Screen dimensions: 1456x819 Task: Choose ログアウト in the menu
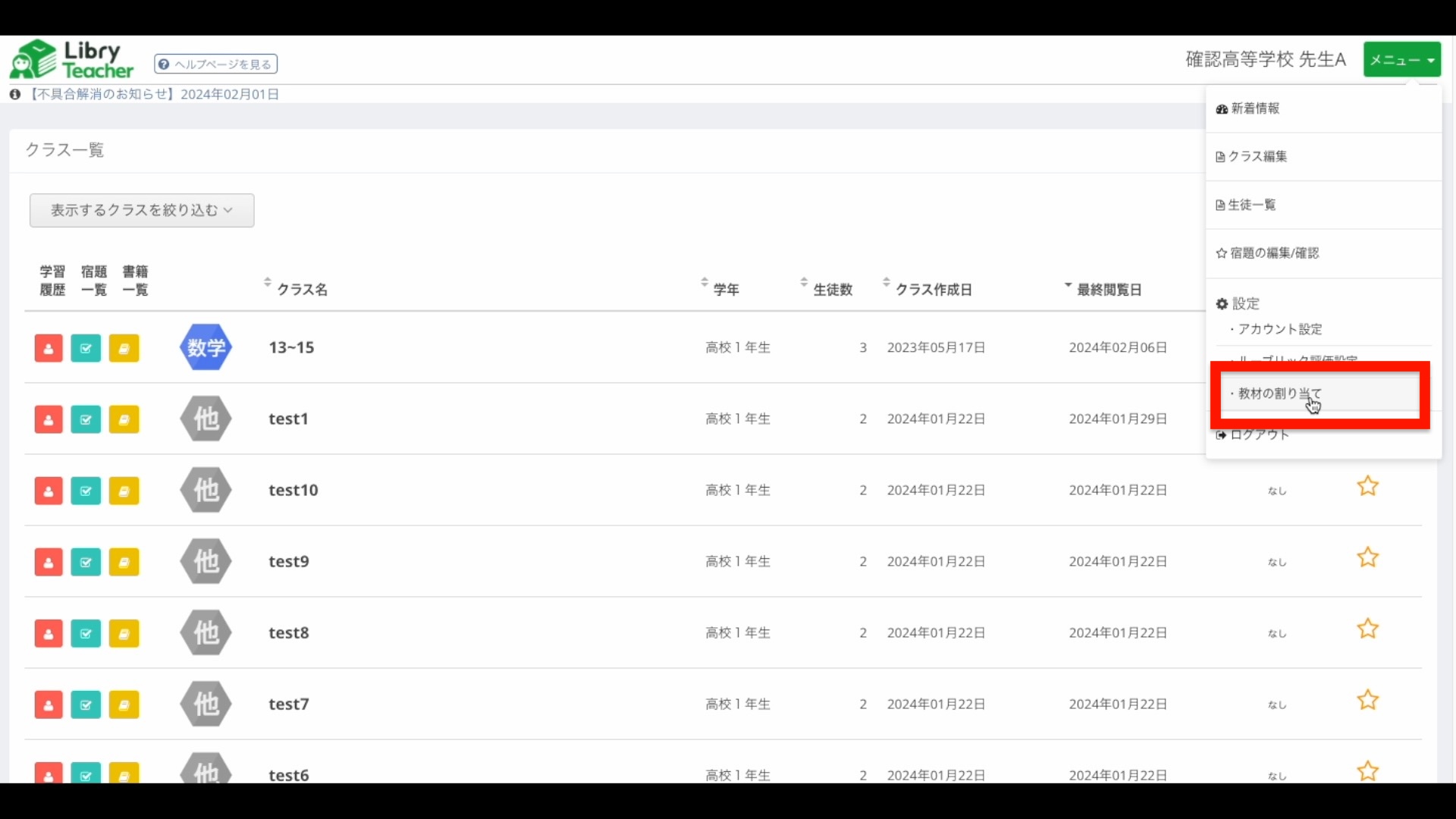(x=1257, y=434)
